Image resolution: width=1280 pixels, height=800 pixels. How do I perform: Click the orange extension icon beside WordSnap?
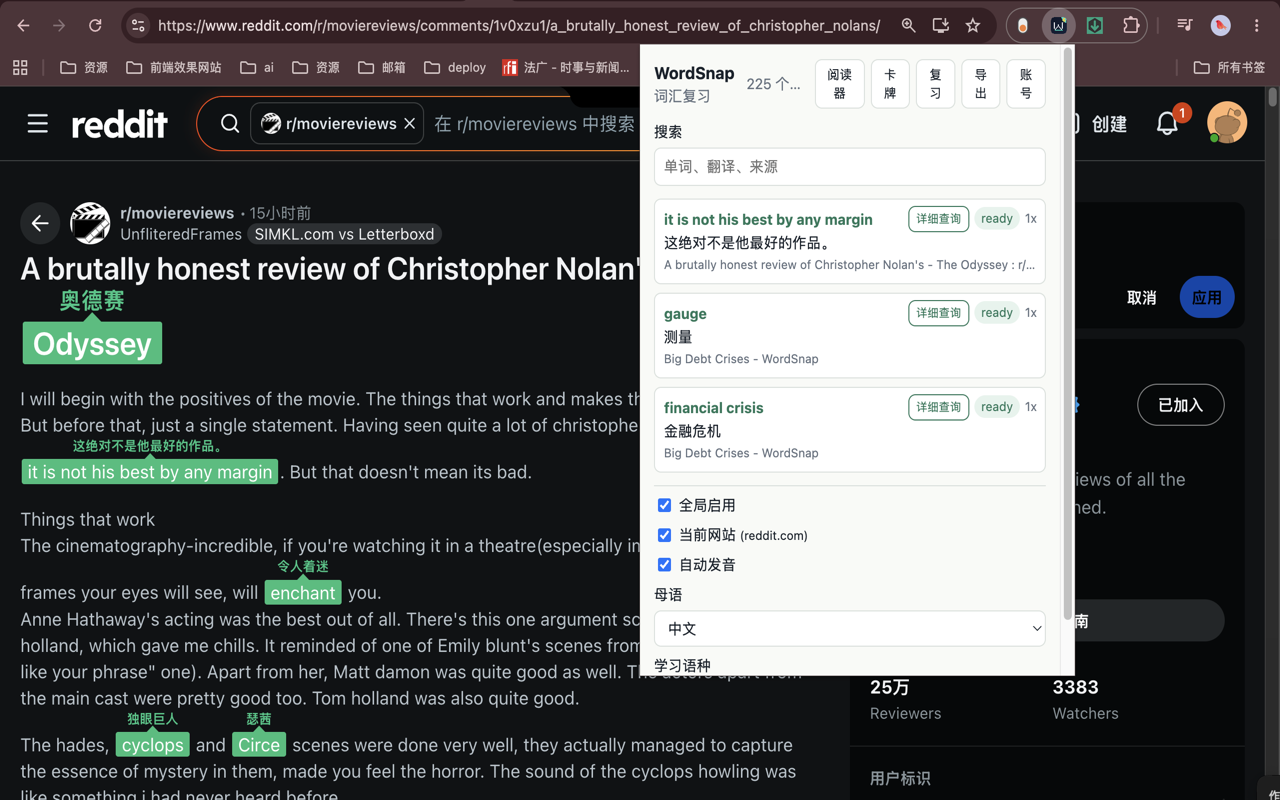[1022, 25]
